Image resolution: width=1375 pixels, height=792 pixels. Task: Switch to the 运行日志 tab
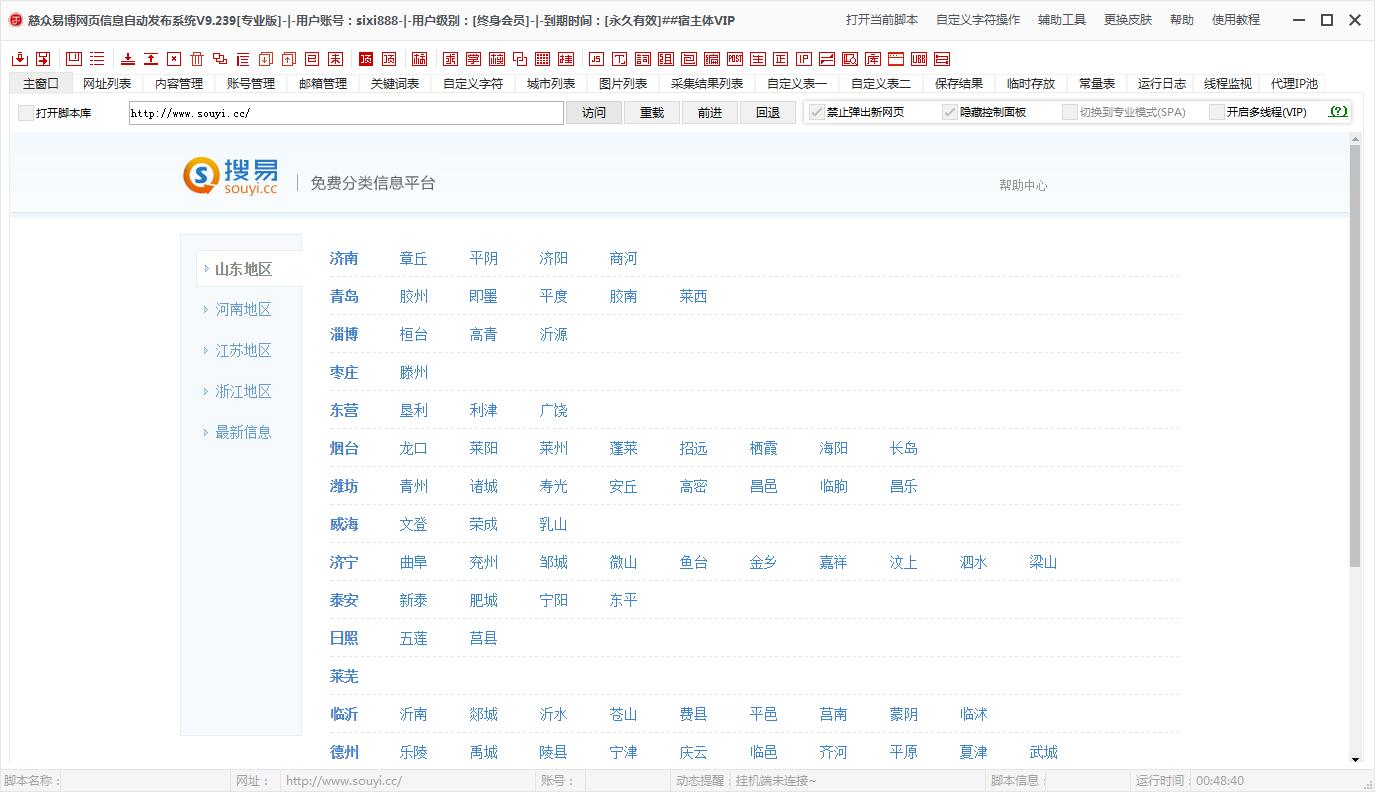1162,84
